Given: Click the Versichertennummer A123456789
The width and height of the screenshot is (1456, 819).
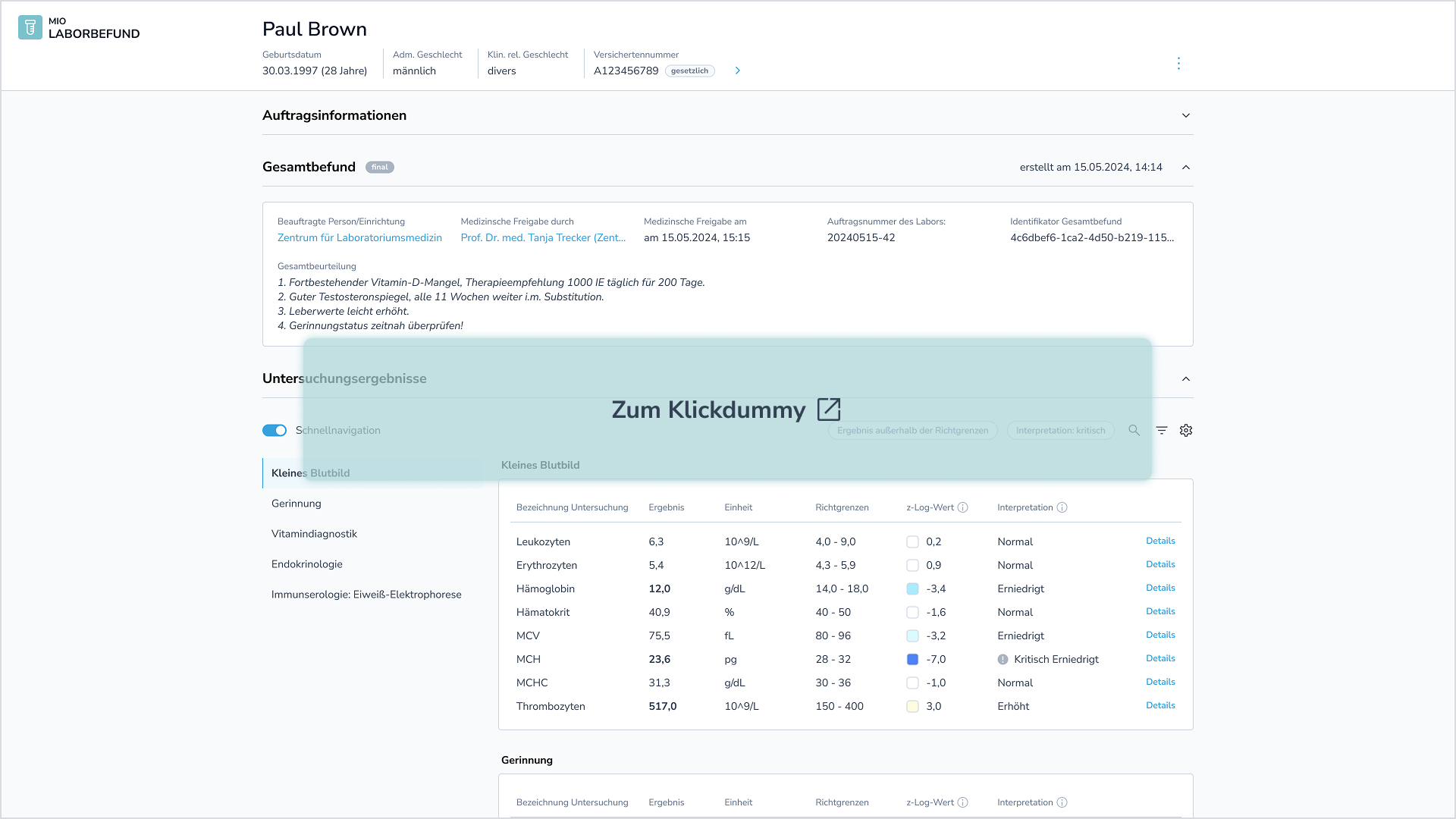Looking at the screenshot, I should point(626,71).
